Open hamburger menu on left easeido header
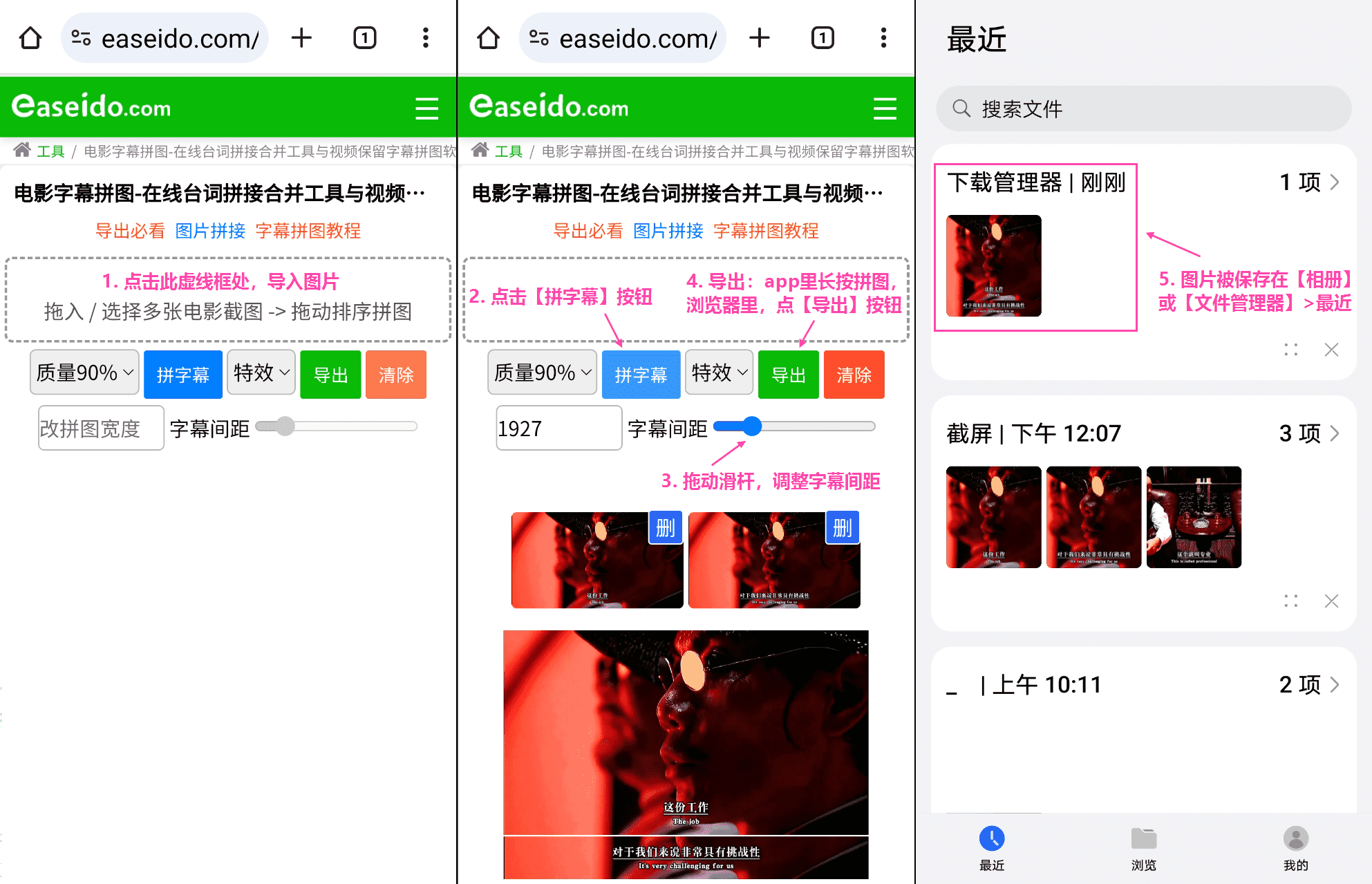 [426, 109]
